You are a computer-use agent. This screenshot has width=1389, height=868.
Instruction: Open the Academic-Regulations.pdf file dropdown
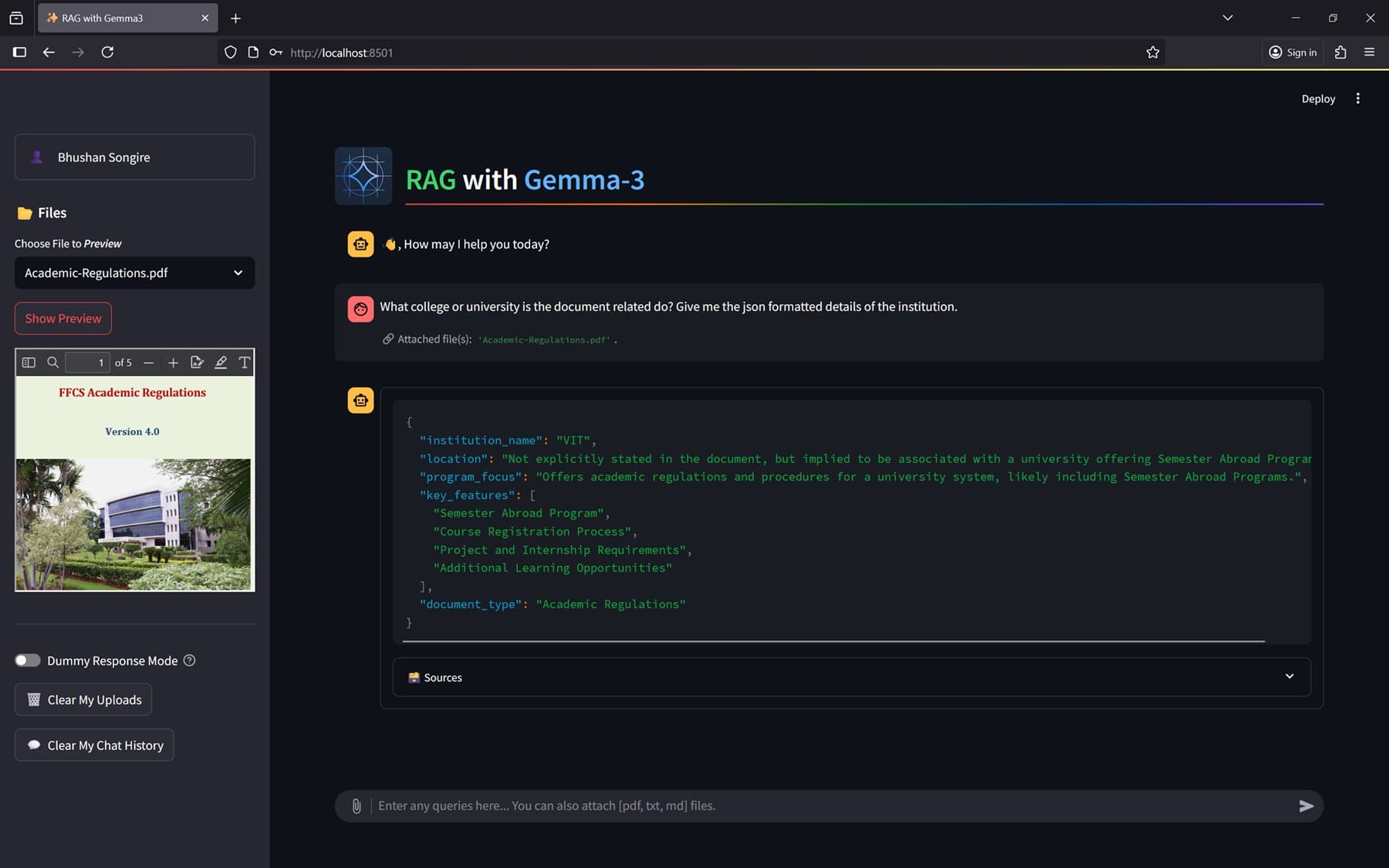point(134,273)
